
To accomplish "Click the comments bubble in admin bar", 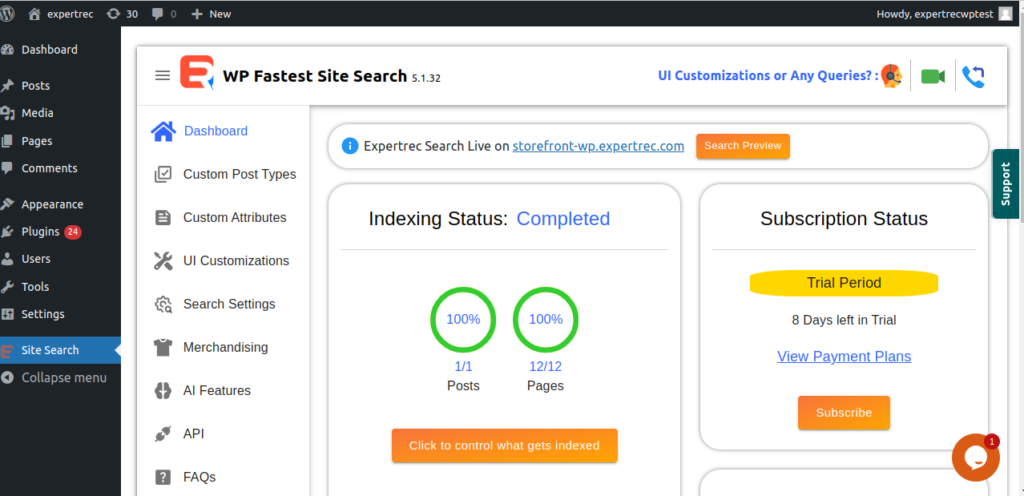I will coord(164,14).
